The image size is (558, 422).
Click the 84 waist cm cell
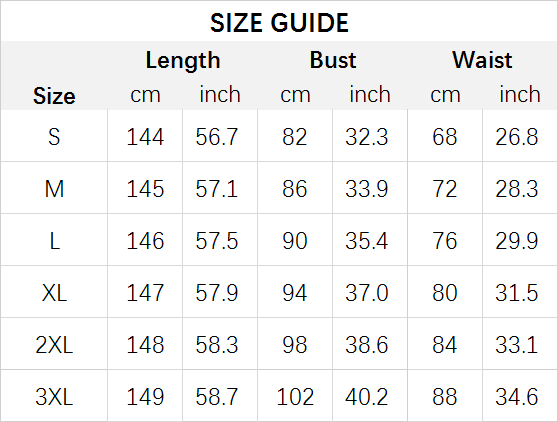tap(444, 345)
